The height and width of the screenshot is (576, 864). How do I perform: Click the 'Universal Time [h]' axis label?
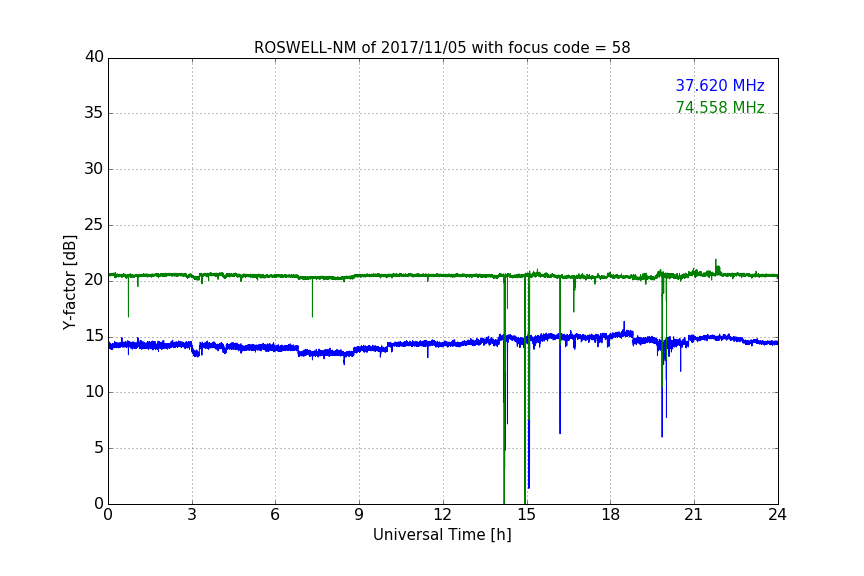(442, 535)
